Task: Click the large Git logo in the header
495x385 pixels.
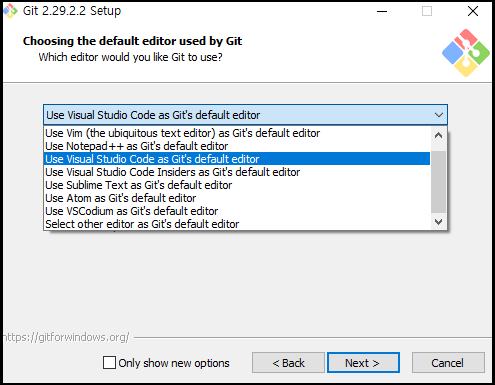Action: coord(466,53)
